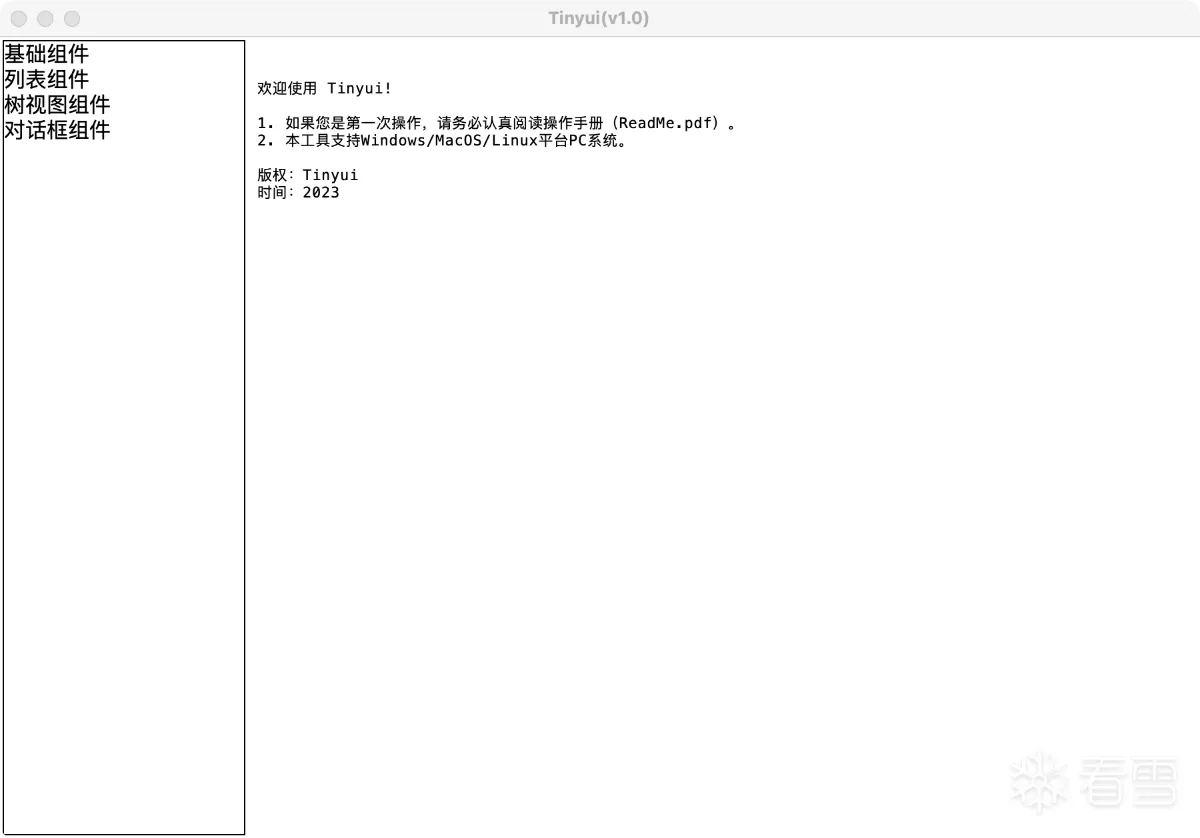Screen dimensions: 1200x838
Task: Choose 对话框组件 from the left list
Action: point(57,130)
